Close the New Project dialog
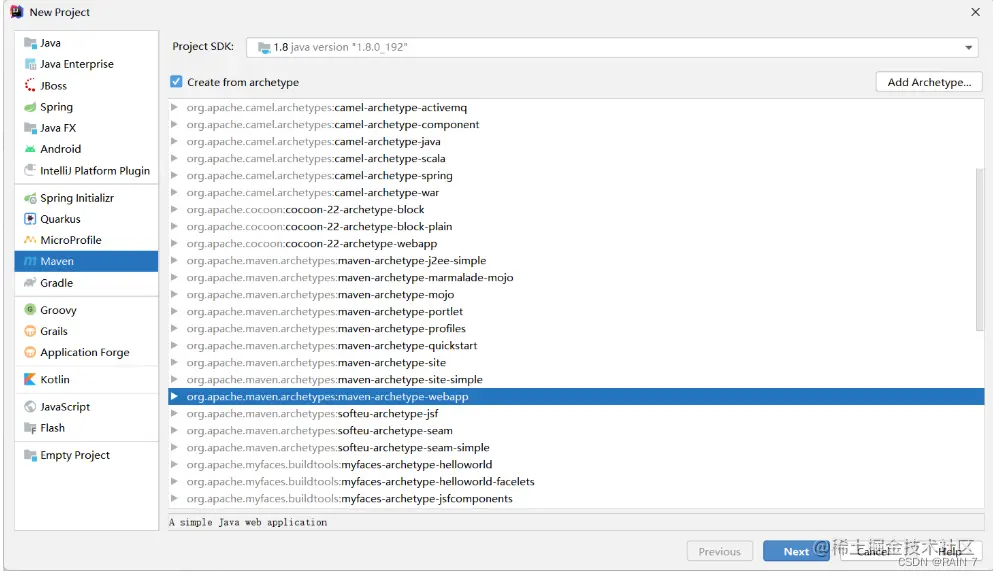993x576 pixels. pos(975,12)
